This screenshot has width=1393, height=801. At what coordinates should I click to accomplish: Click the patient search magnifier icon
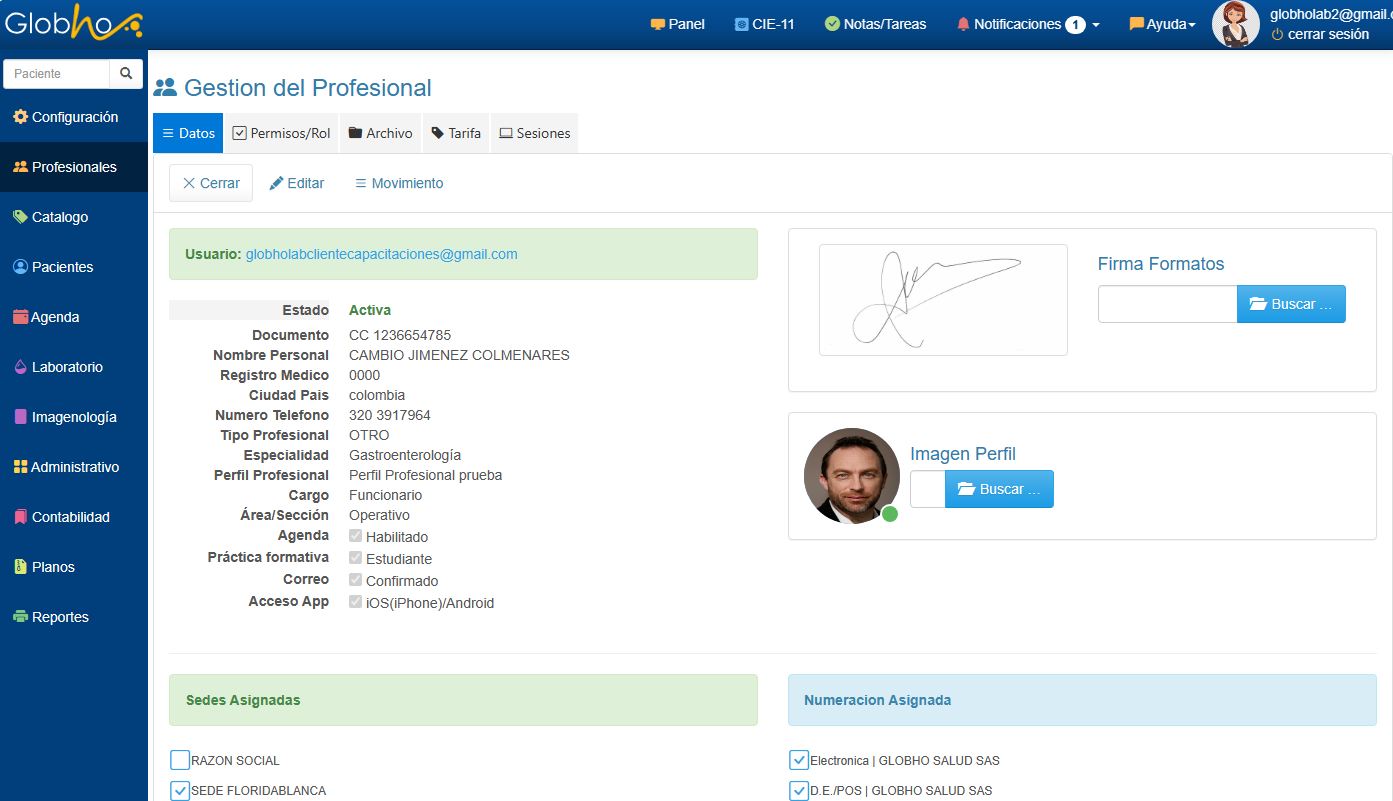(x=126, y=74)
